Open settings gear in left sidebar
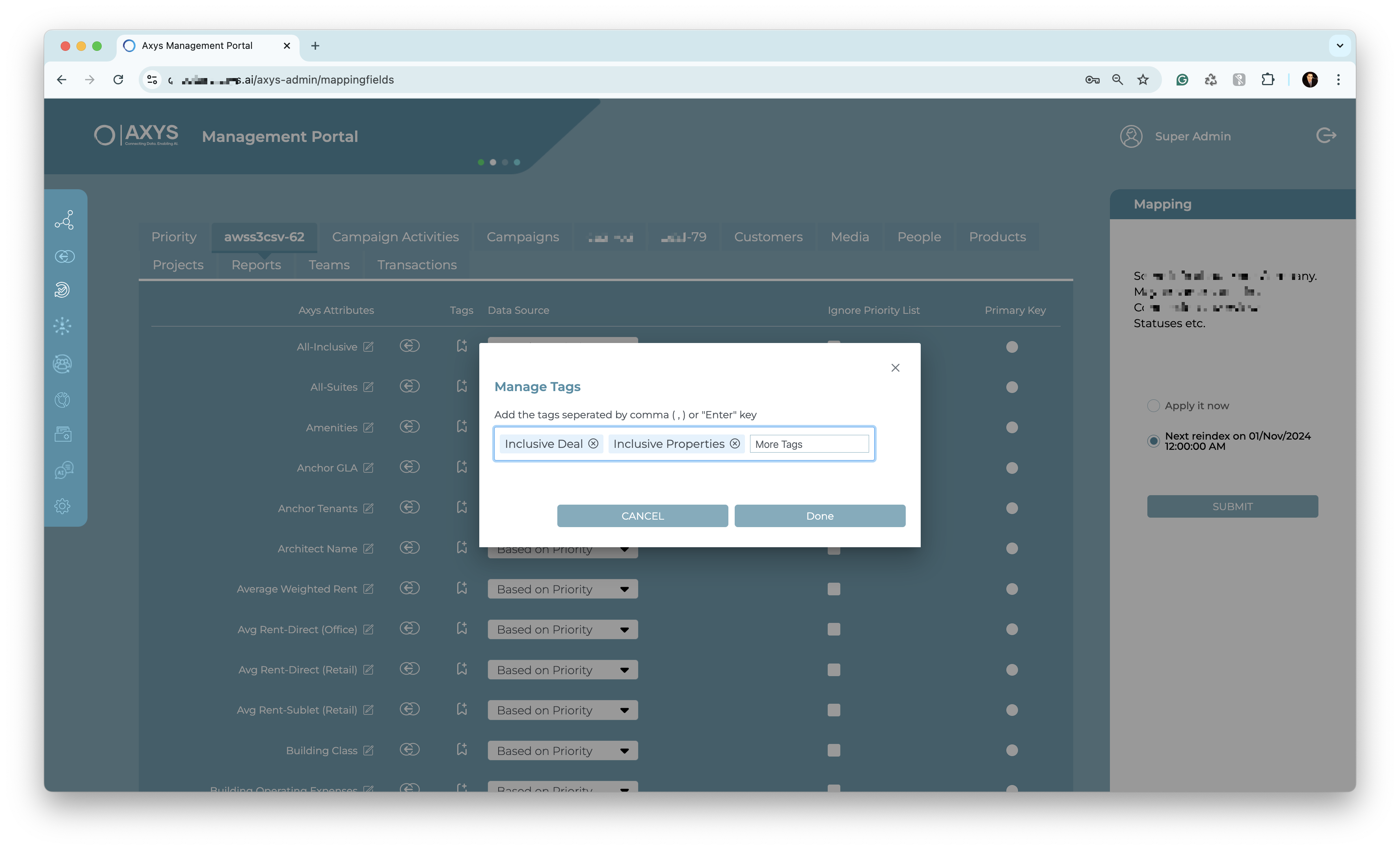The height and width of the screenshot is (850, 1400). (63, 506)
